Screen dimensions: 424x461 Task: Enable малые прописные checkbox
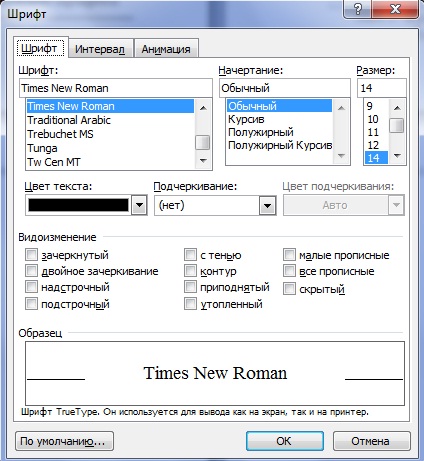pos(289,255)
